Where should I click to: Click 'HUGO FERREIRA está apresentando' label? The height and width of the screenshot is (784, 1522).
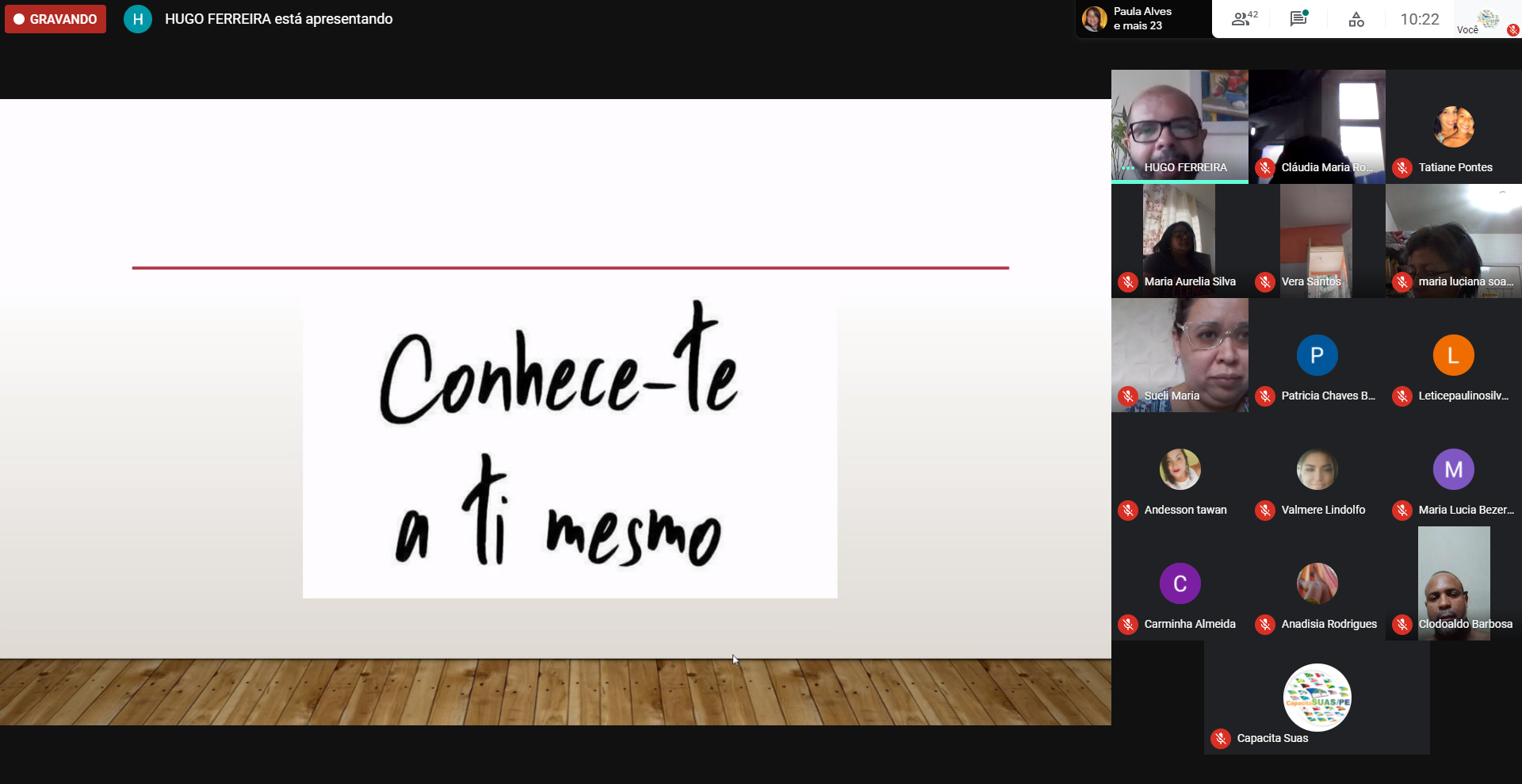coord(278,19)
